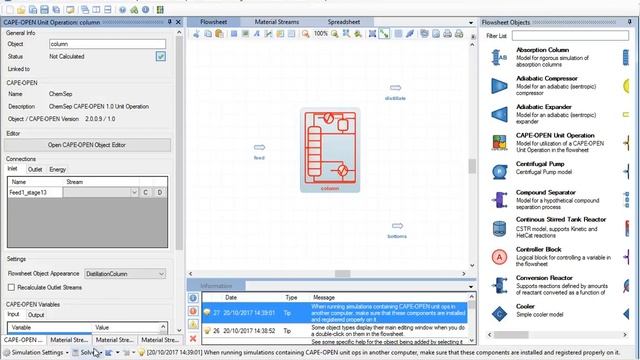Open the Information panel dropdown arrow

(471, 287)
